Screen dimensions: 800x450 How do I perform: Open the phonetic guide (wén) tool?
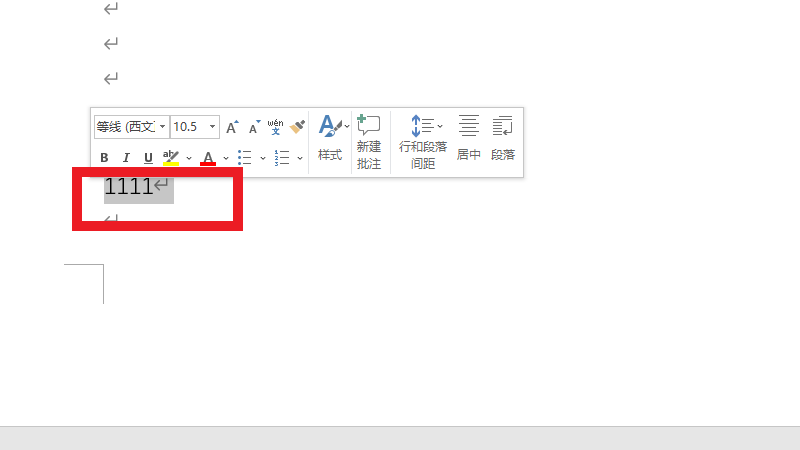(x=275, y=126)
